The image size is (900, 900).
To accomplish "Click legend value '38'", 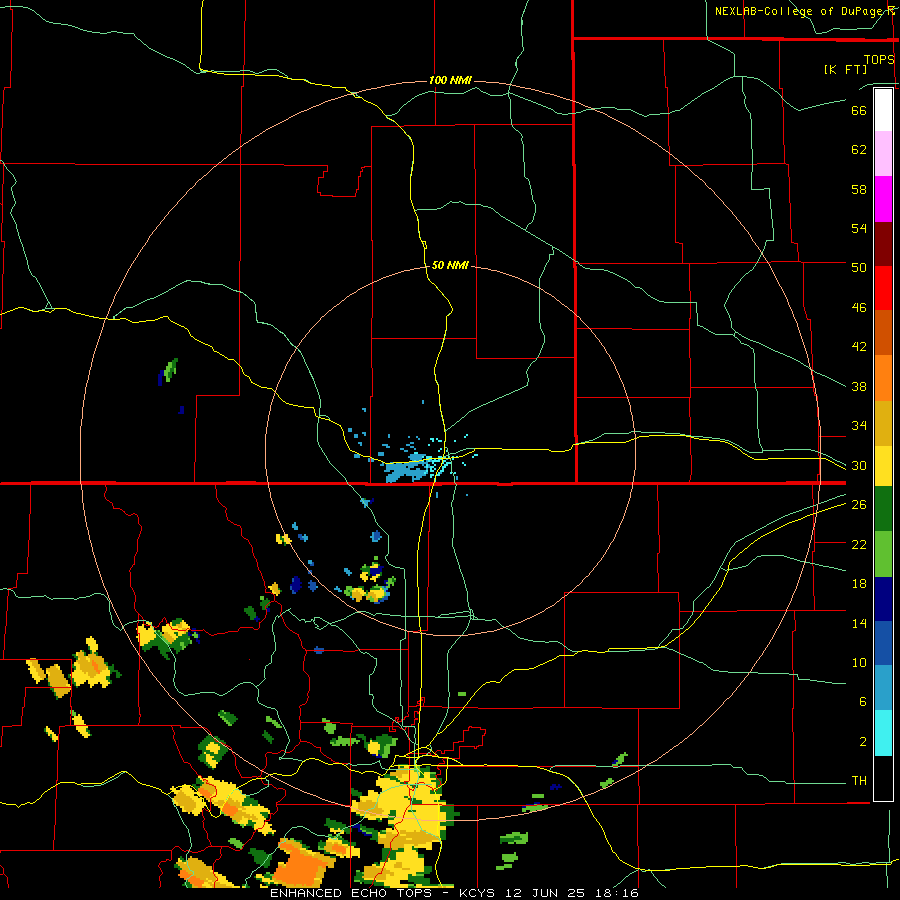I will (x=859, y=386).
